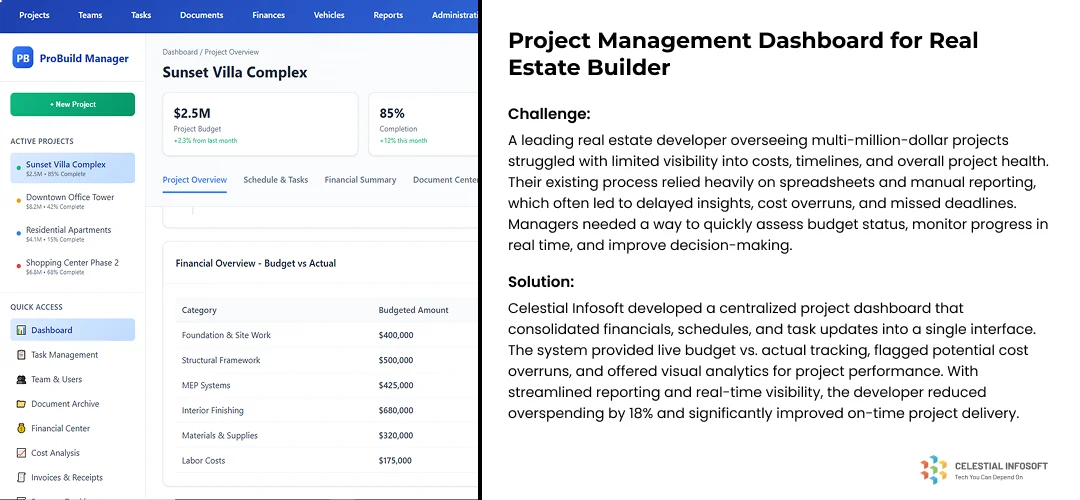Open Cost Analysis in Quick Access
Viewport: 1080px width, 500px height.
click(x=72, y=453)
